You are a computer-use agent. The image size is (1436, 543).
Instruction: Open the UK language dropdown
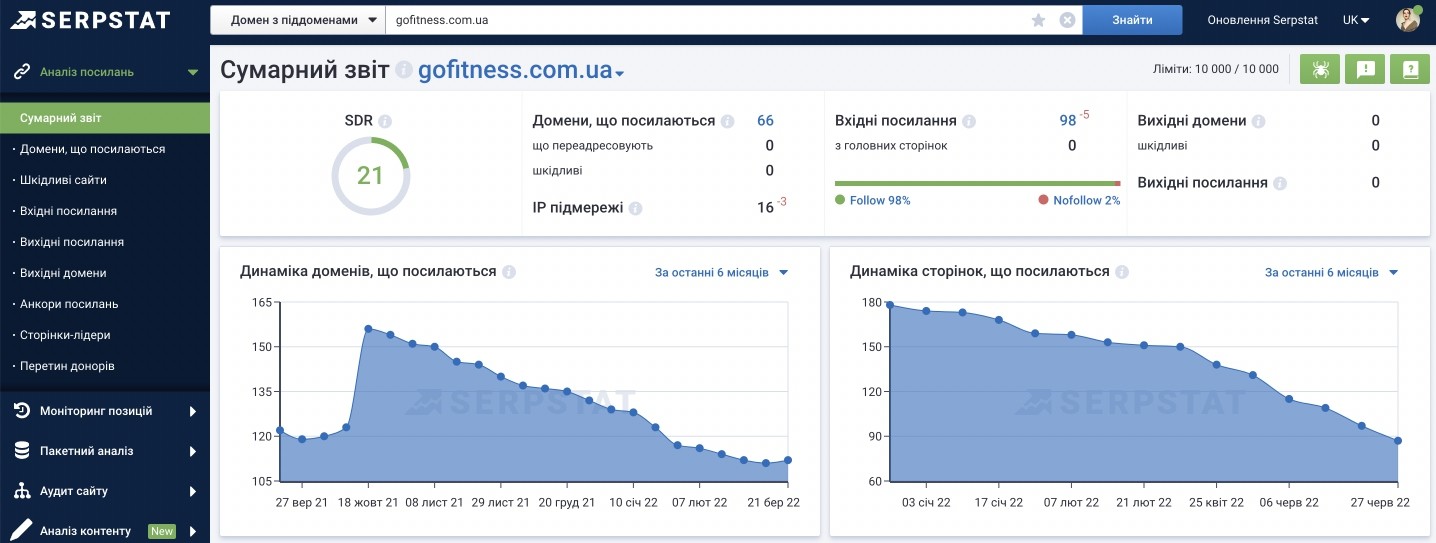[x=1356, y=20]
